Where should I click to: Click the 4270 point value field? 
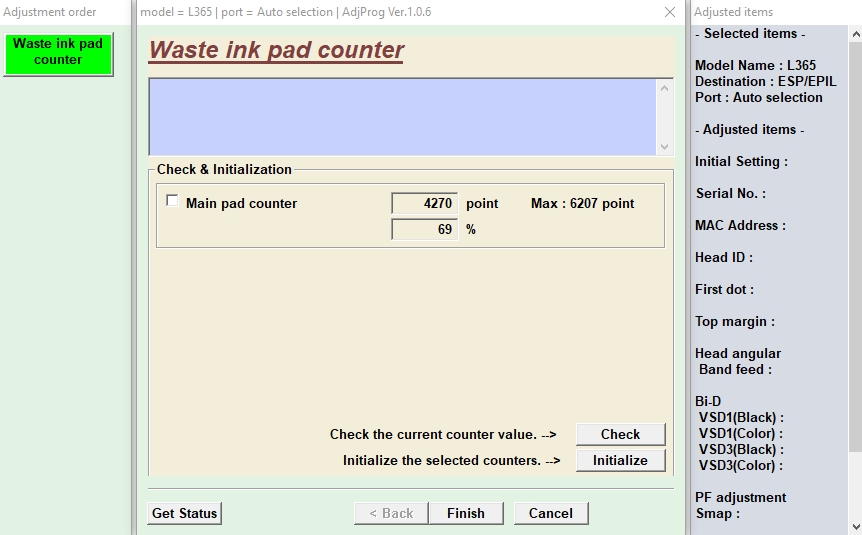tap(424, 203)
